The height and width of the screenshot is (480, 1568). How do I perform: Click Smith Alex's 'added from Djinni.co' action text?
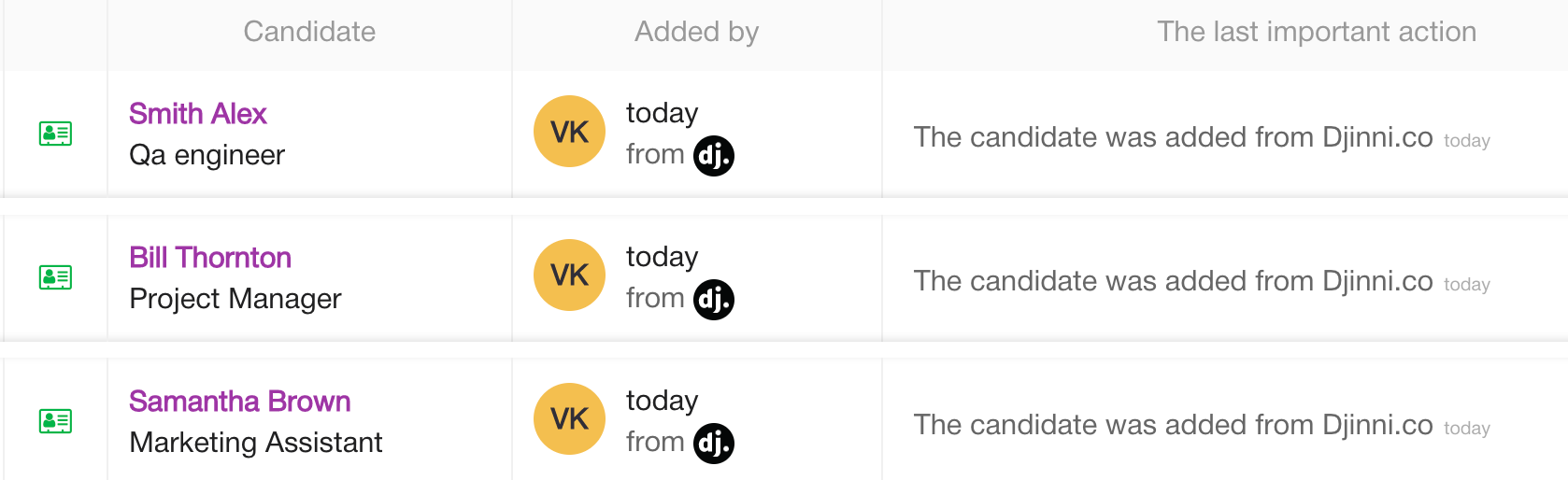[1173, 137]
